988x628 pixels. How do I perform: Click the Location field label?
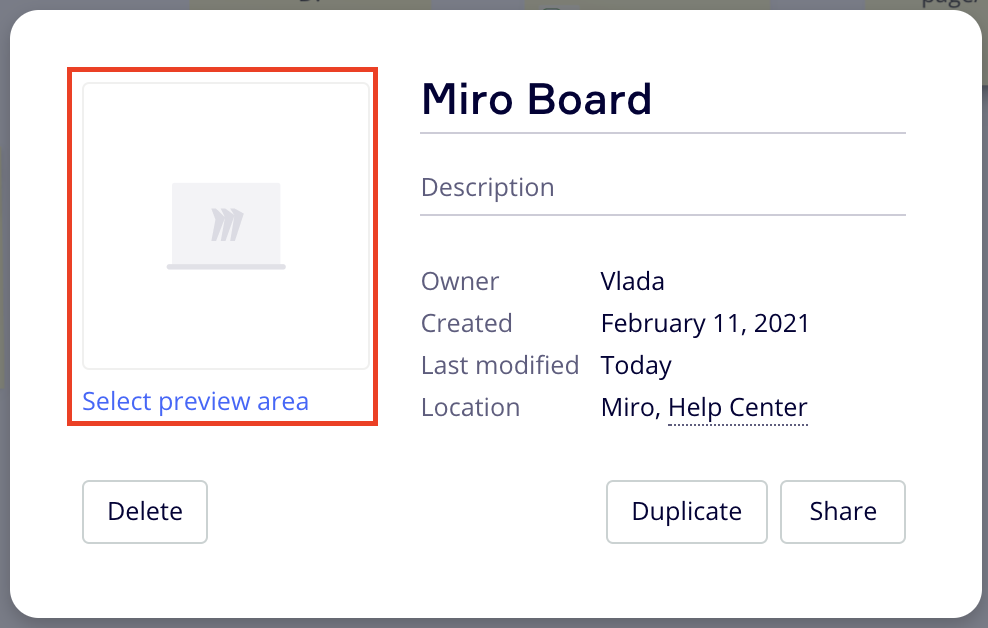tap(470, 408)
